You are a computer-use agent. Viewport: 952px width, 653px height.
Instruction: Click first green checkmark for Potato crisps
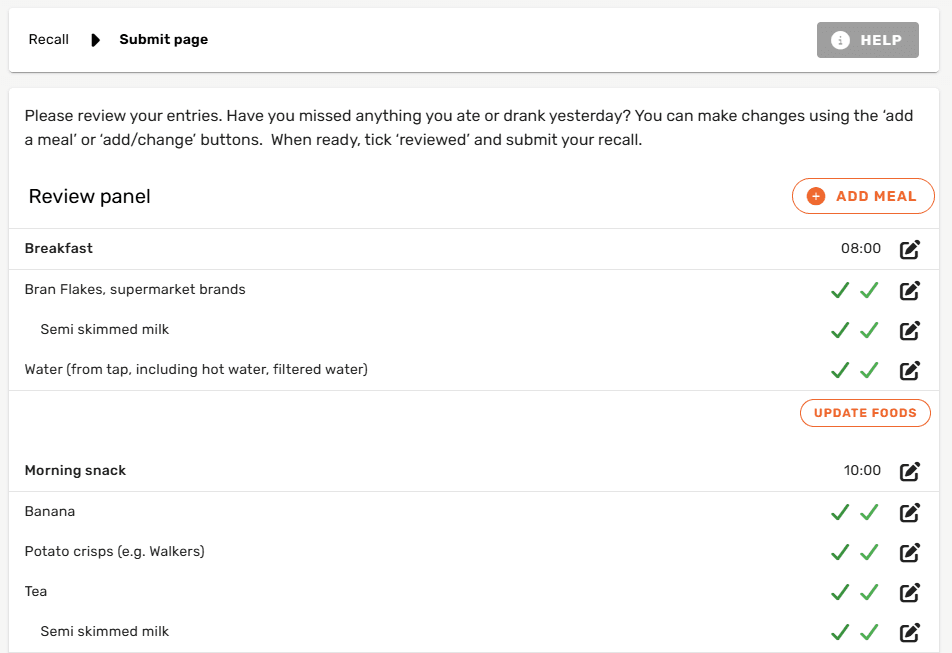pyautogui.click(x=840, y=552)
